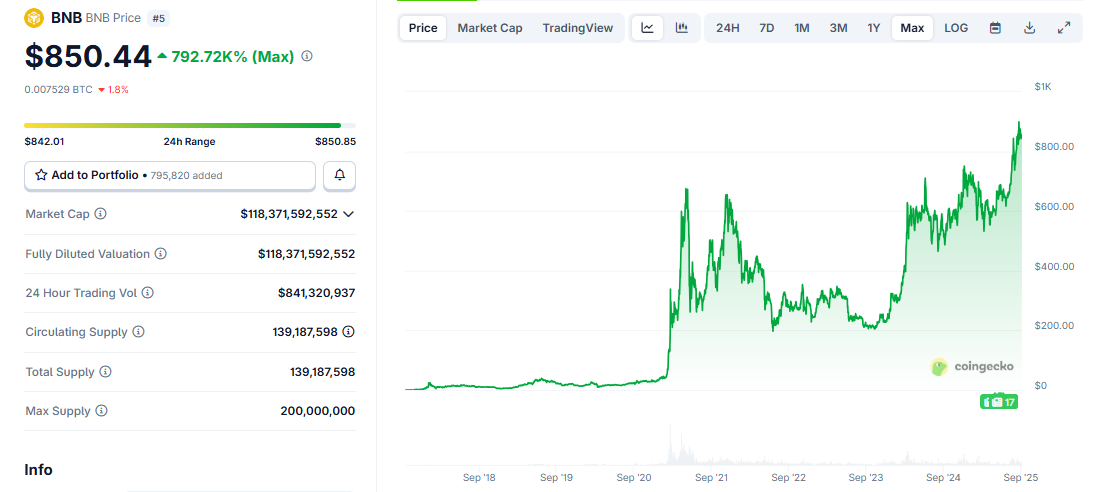Click the Sep '20 axis label
The width and height of the screenshot is (1096, 492).
tap(635, 478)
